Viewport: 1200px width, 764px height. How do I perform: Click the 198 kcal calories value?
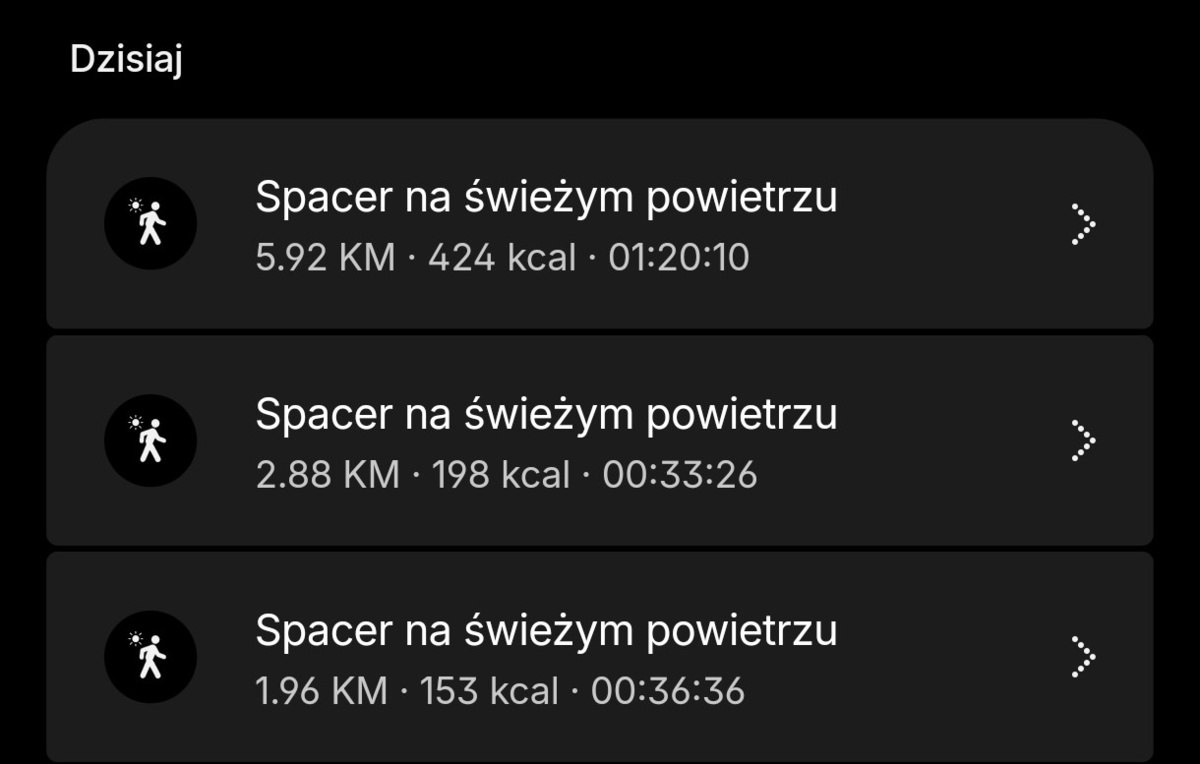(x=500, y=475)
